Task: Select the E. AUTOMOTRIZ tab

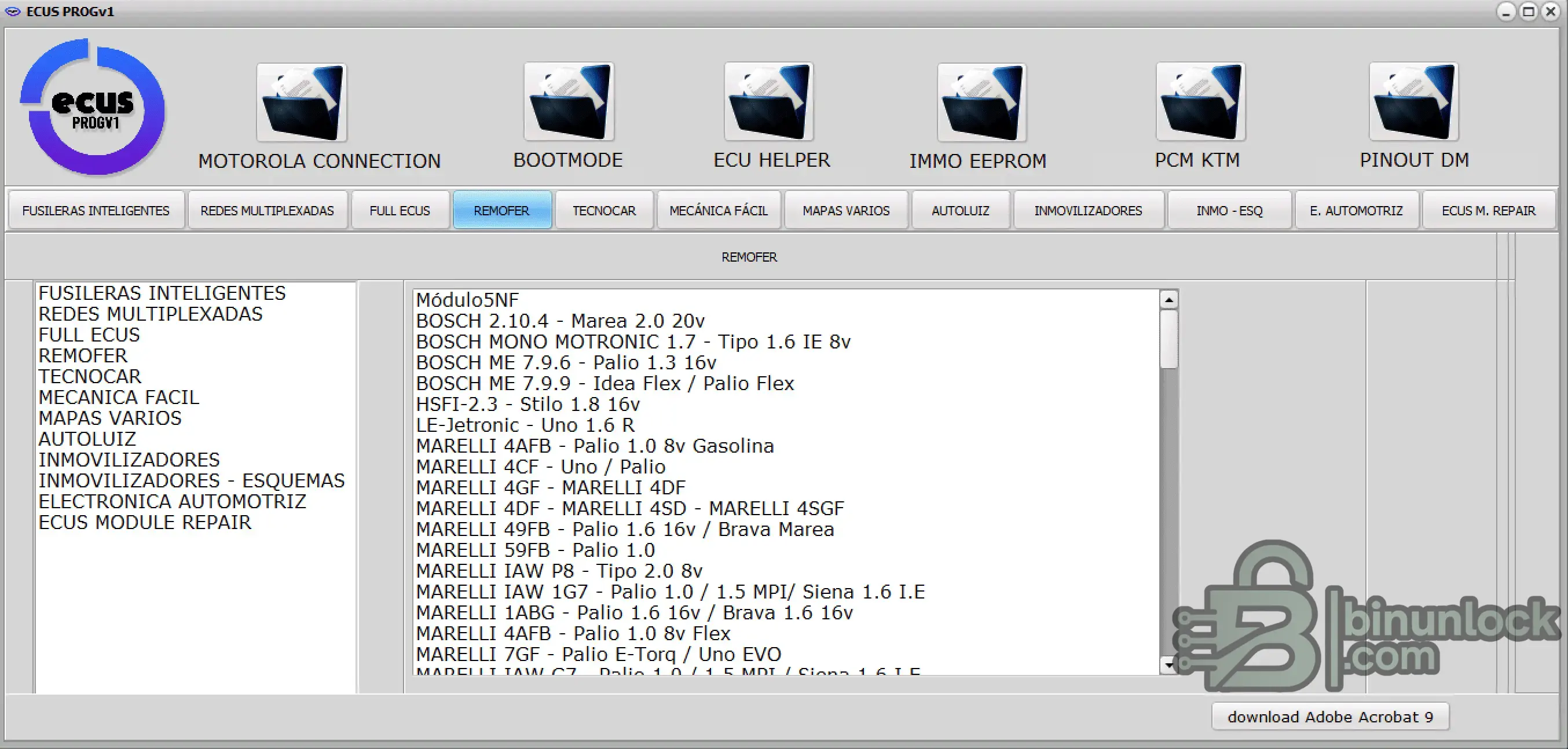Action: coord(1357,211)
